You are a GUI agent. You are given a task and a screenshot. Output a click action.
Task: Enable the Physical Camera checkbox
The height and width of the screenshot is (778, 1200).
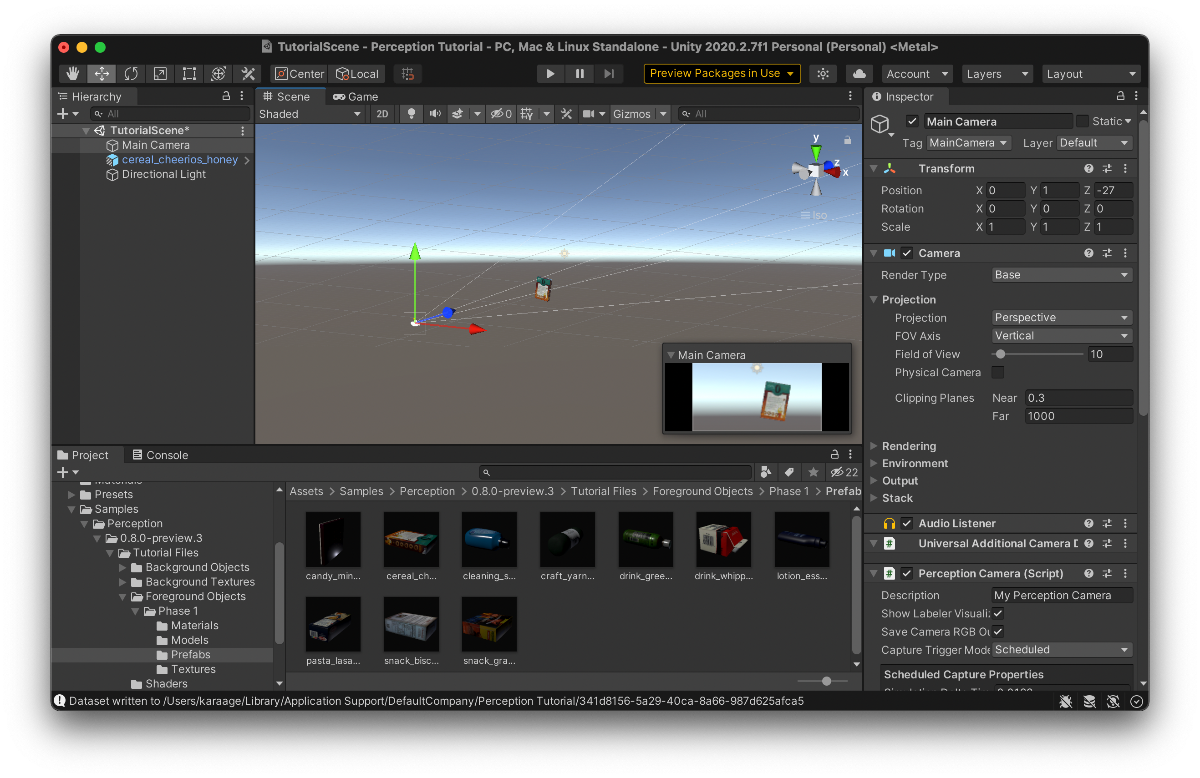tap(998, 373)
